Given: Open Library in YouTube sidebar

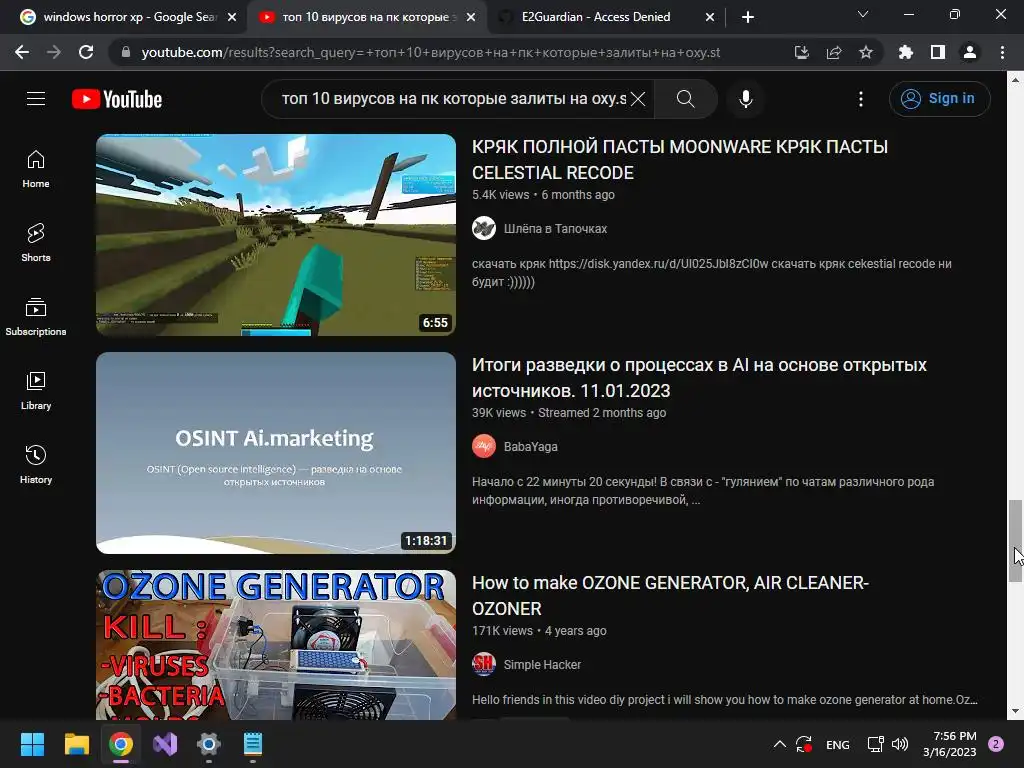Looking at the screenshot, I should pyautogui.click(x=36, y=391).
